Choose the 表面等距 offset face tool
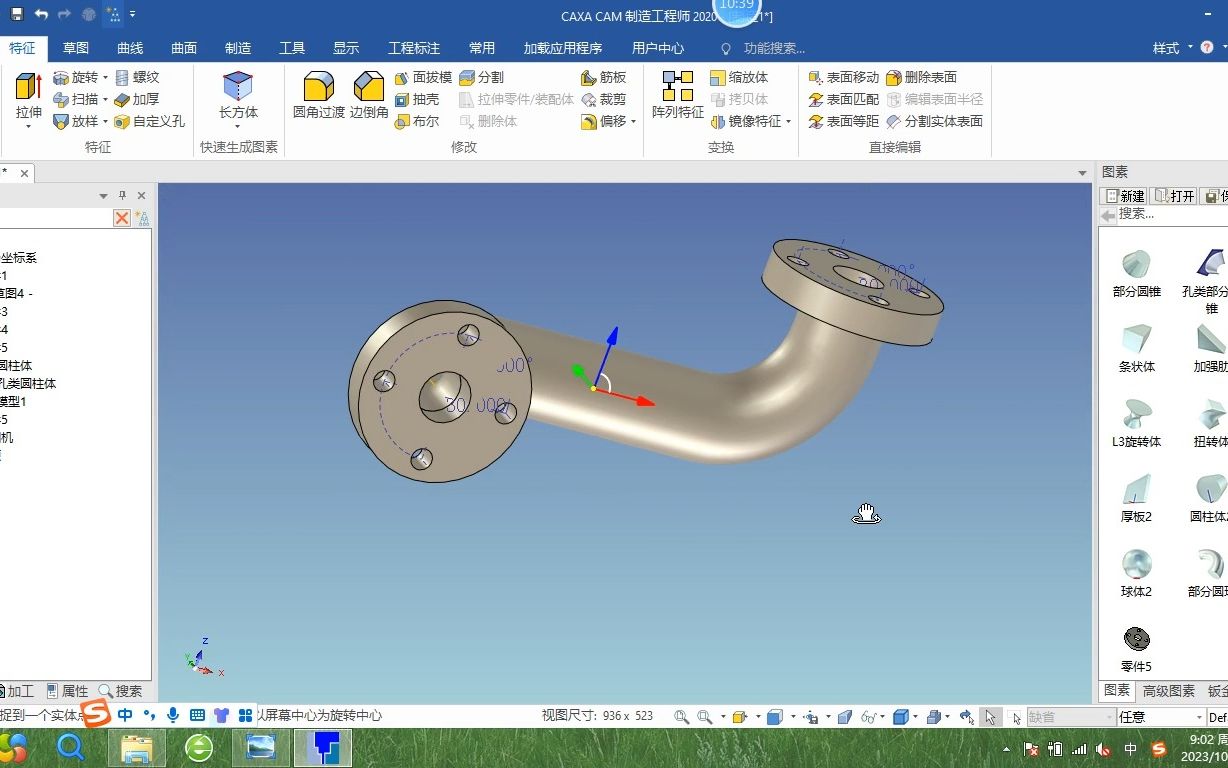Viewport: 1228px width, 768px height. coord(844,121)
